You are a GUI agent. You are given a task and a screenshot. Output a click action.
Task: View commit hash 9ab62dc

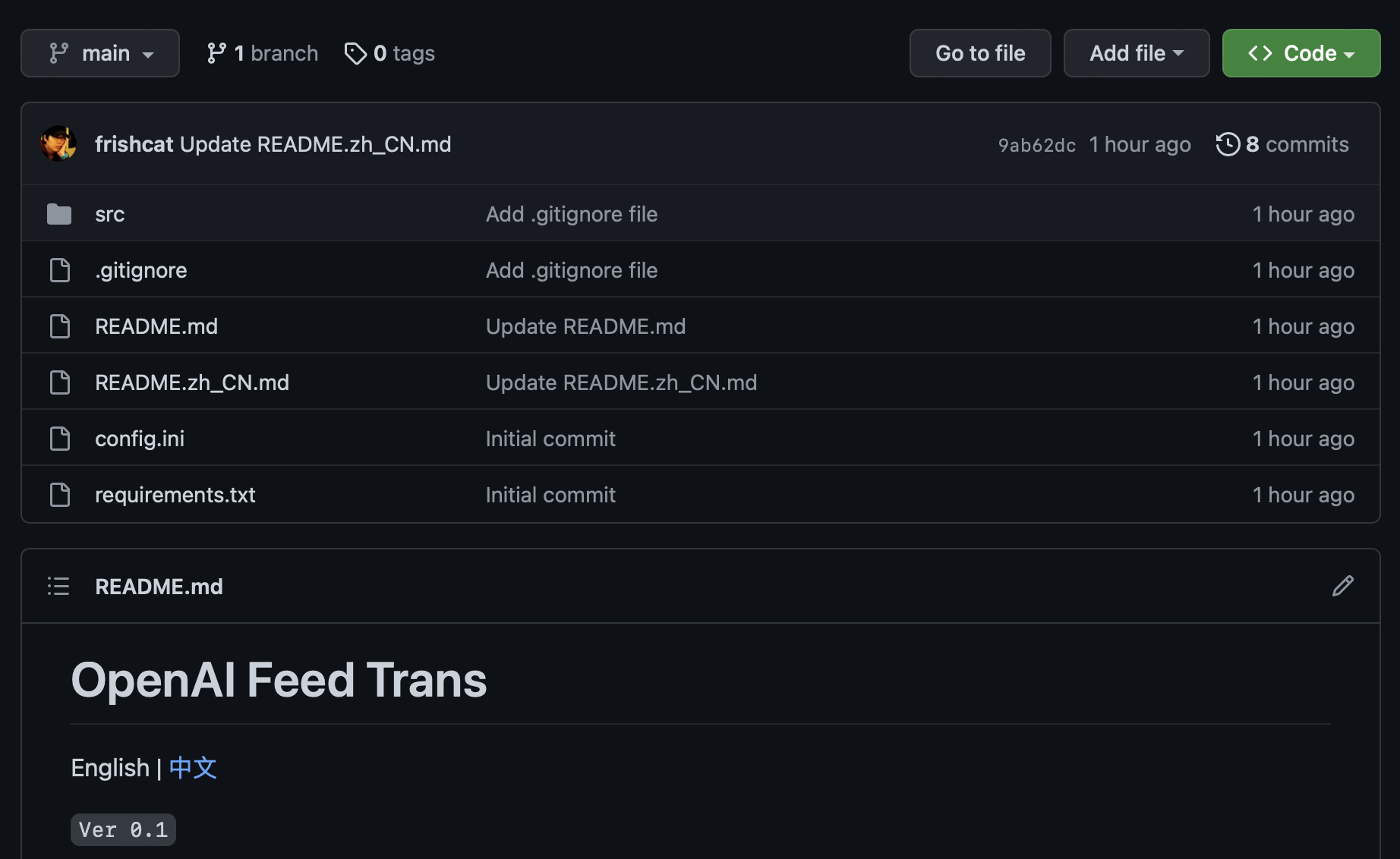pos(1036,145)
